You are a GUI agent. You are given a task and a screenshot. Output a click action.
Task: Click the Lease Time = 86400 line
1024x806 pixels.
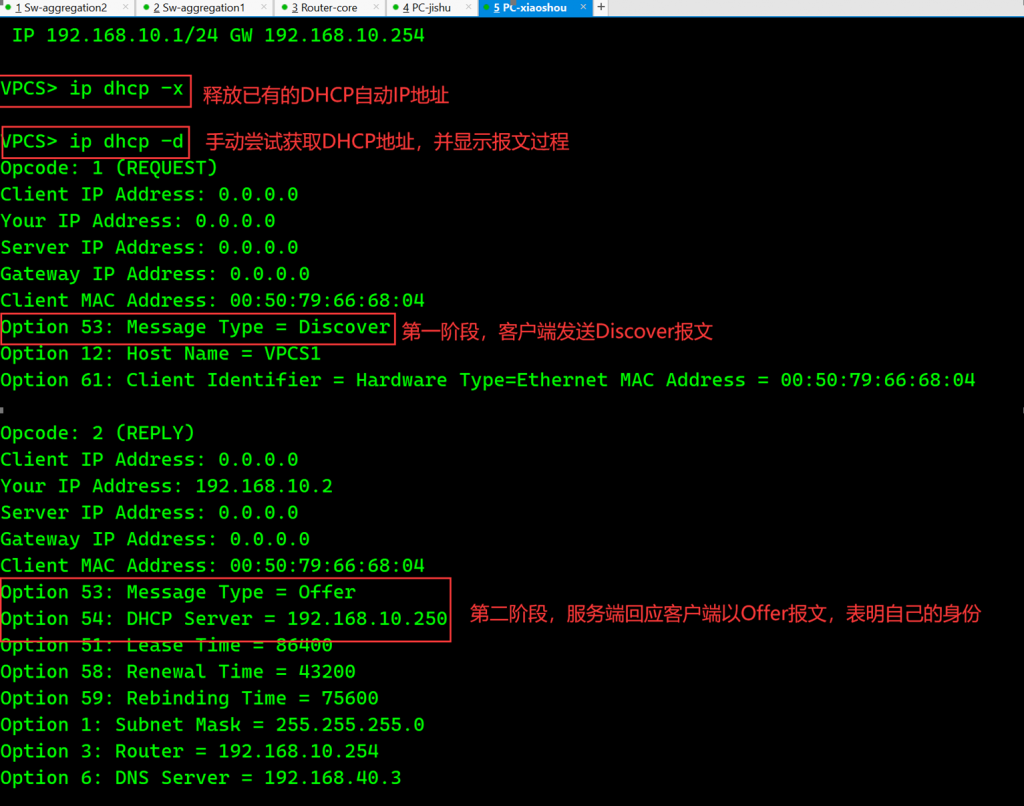click(166, 645)
